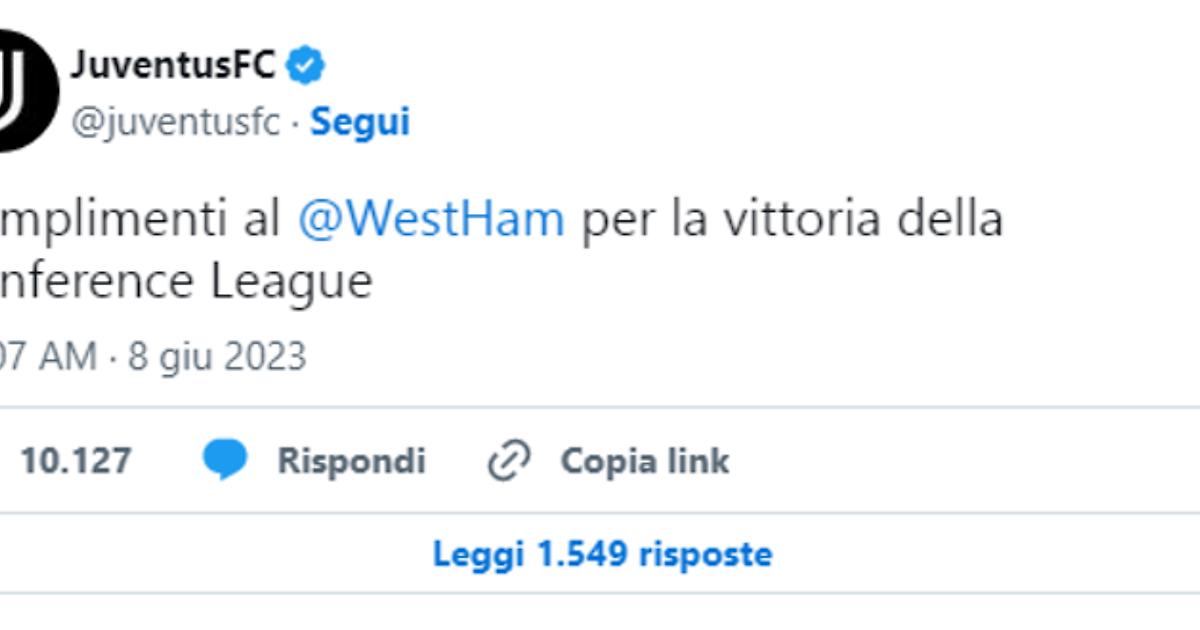Image resolution: width=1200 pixels, height=630 pixels.
Task: Select the Copia link label
Action: [x=645, y=461]
